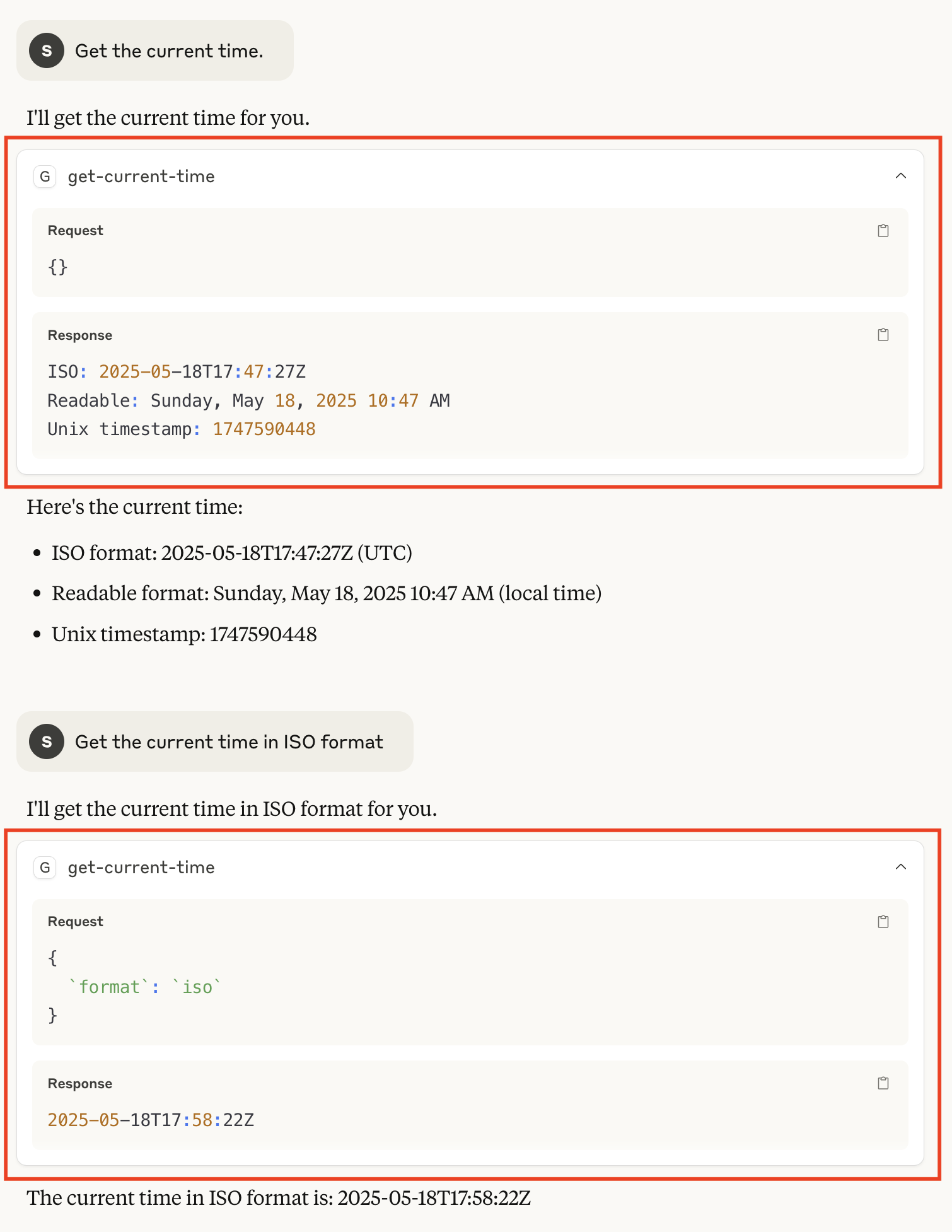Select the second get-current-time tool name
Screen dimensions: 952x1232
141,868
